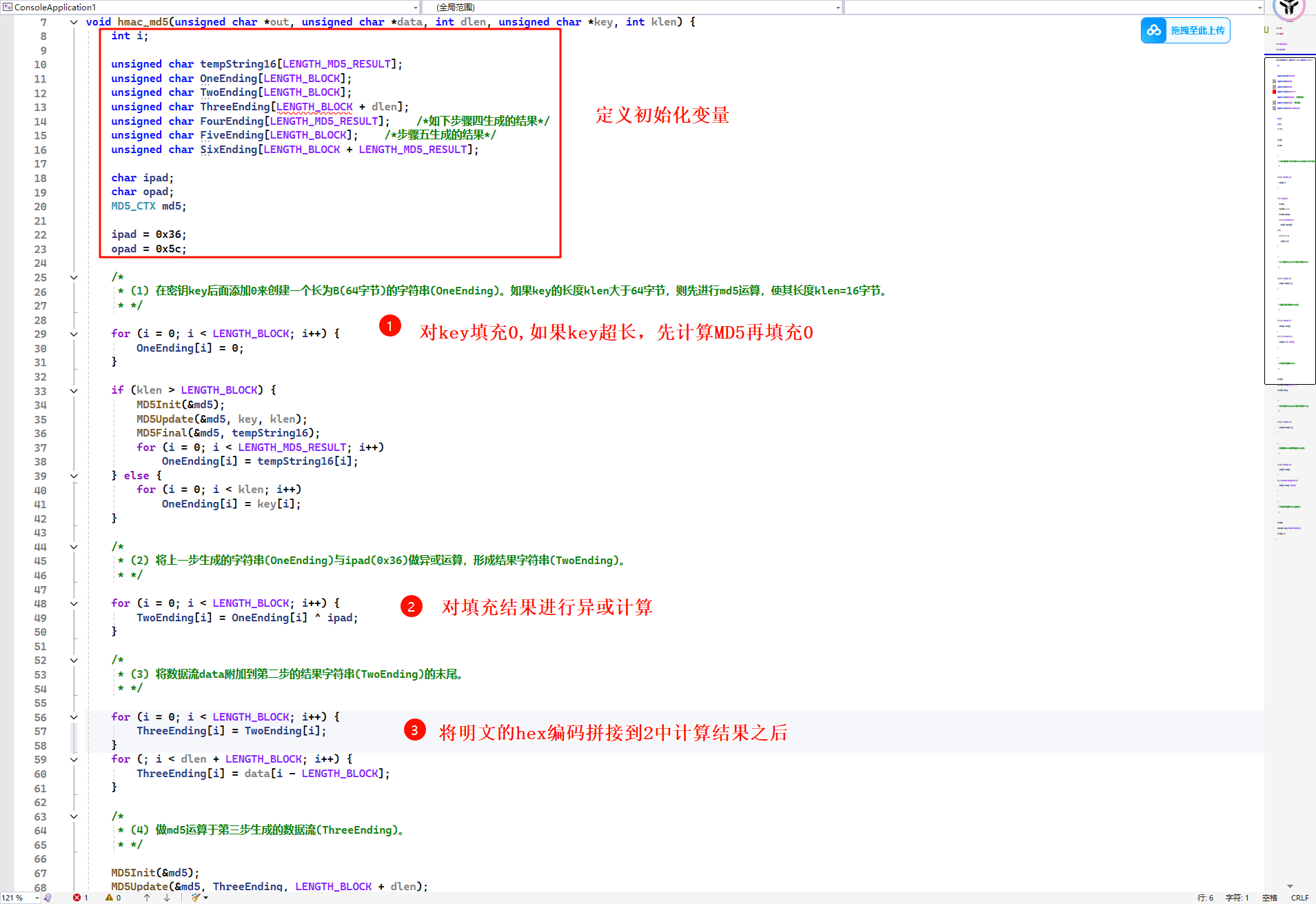Fold the else block at line 39
Screen dimensions: 1316x904
74,476
